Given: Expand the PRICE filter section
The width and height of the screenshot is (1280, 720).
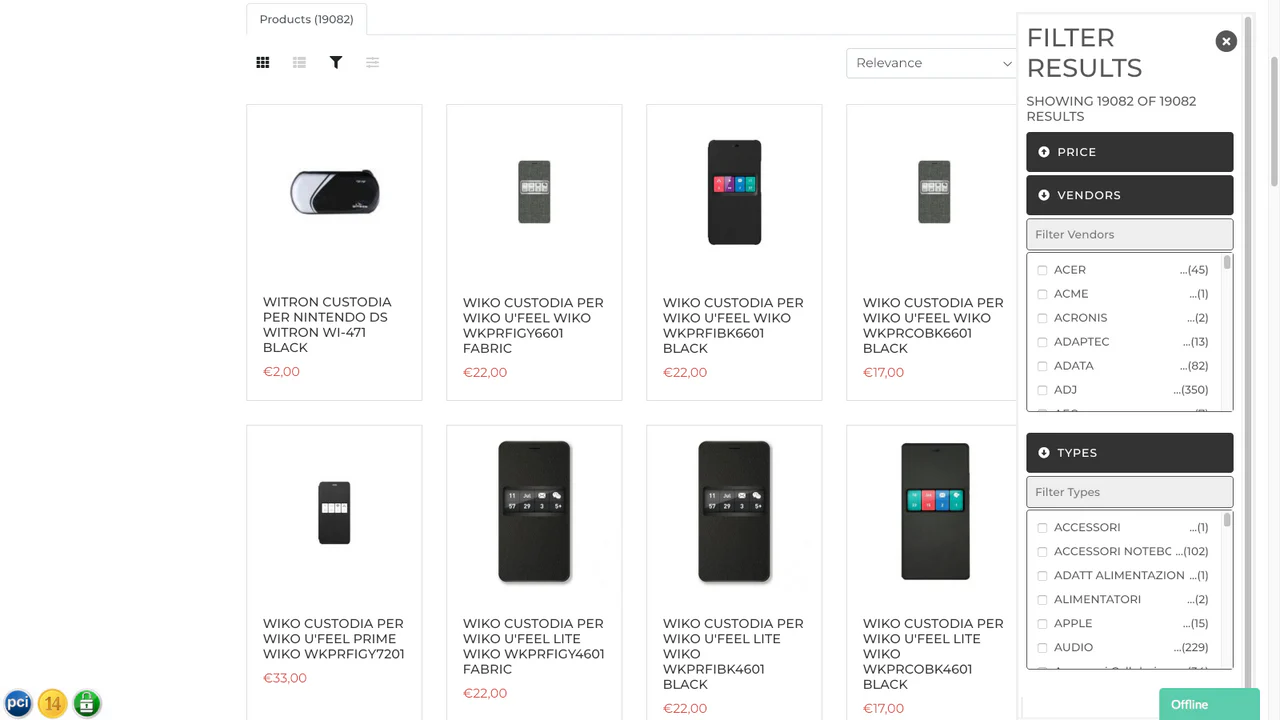Looking at the screenshot, I should tap(1129, 152).
